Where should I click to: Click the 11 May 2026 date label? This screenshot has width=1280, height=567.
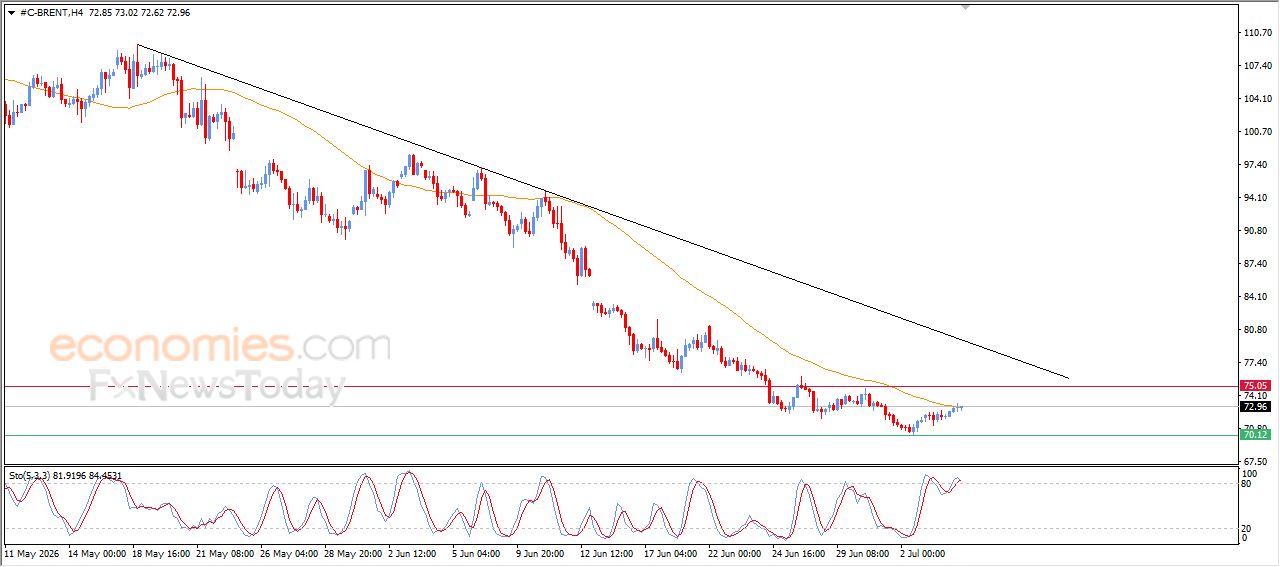click(x=32, y=552)
